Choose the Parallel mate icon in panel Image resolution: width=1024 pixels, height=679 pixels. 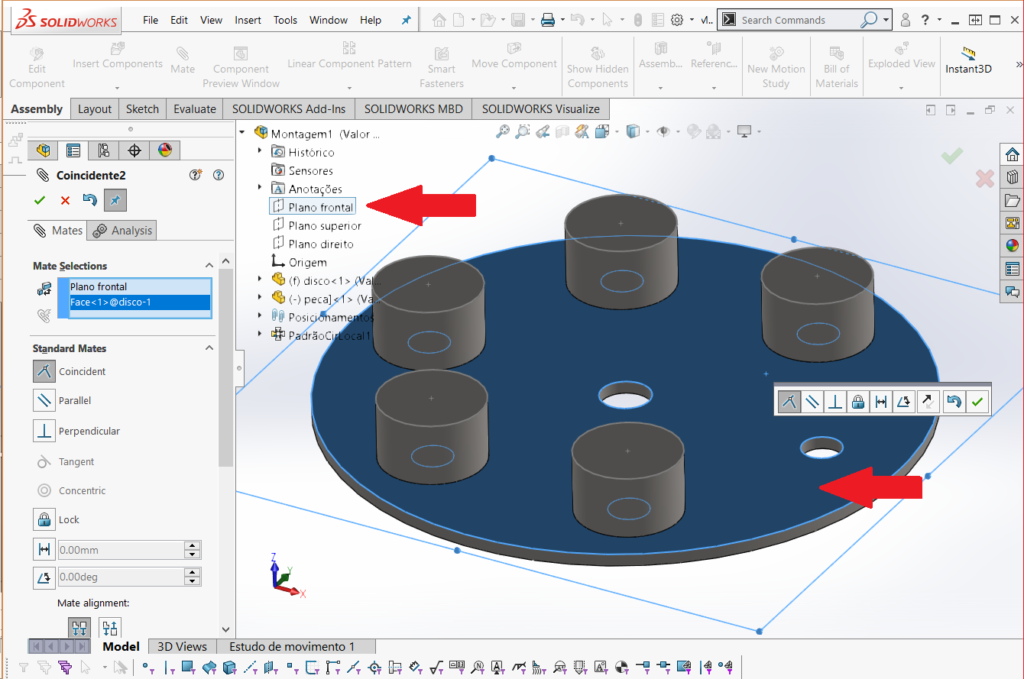(44, 401)
